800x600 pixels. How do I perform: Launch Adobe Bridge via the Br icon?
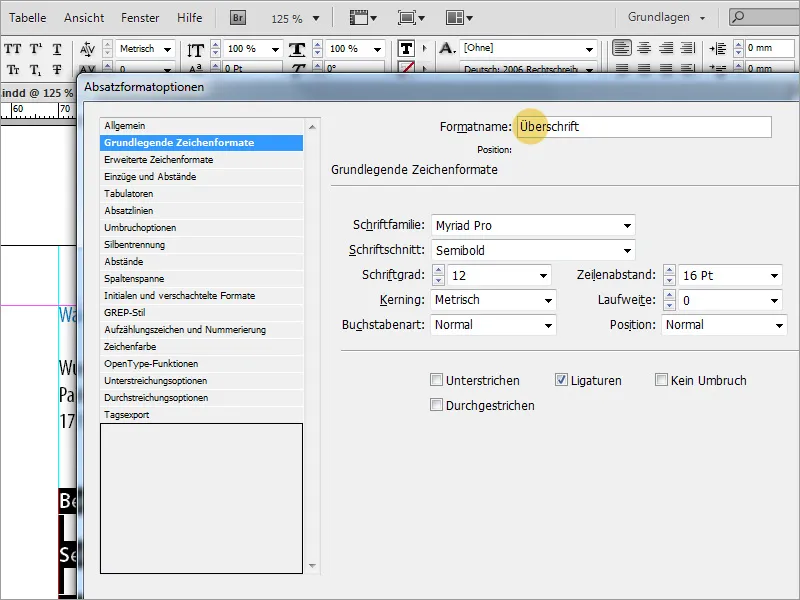pyautogui.click(x=238, y=16)
